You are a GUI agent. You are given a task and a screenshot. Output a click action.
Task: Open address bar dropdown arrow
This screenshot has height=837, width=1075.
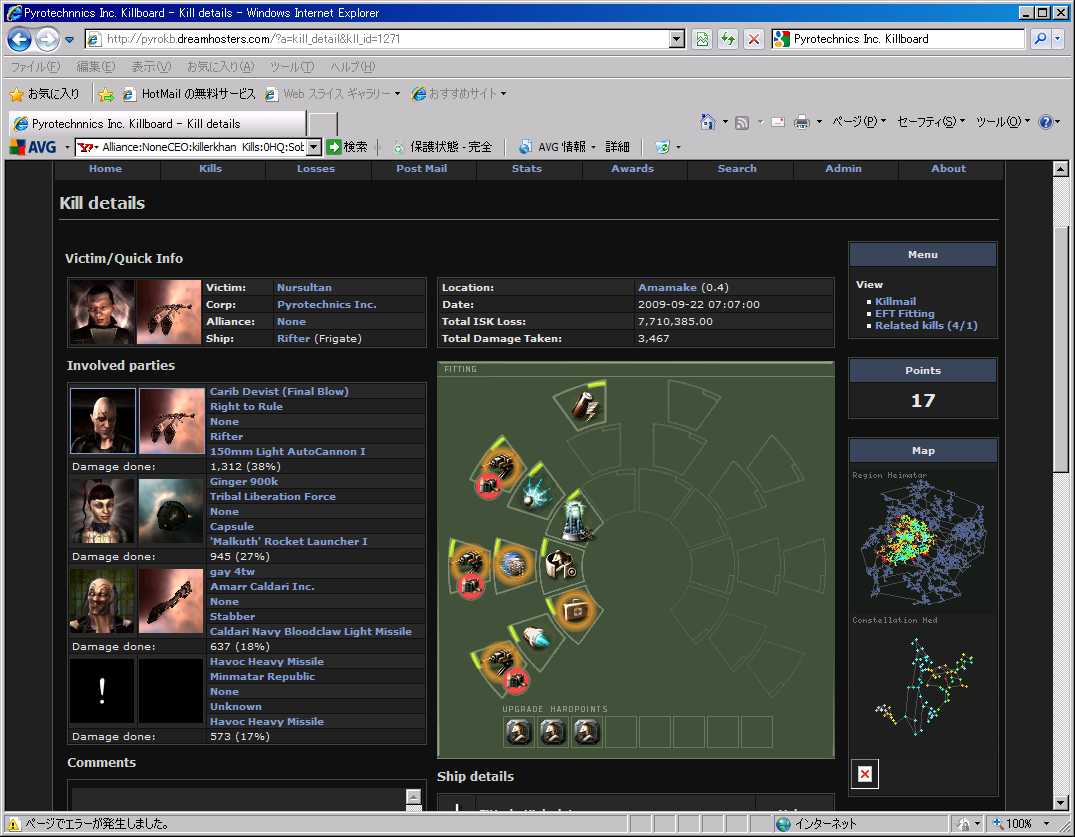(x=677, y=39)
